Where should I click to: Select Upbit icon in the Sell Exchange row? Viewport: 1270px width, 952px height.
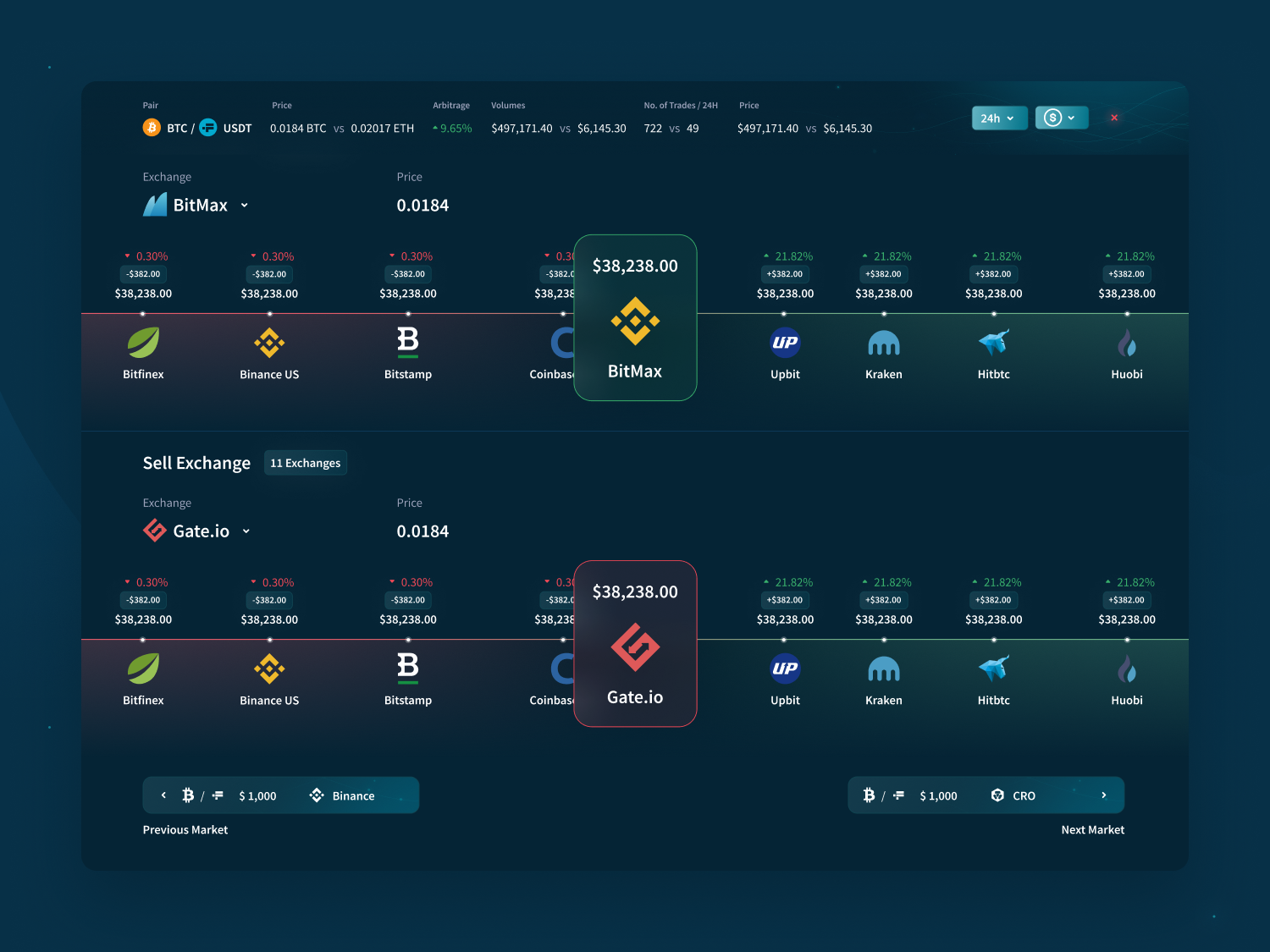pos(785,669)
